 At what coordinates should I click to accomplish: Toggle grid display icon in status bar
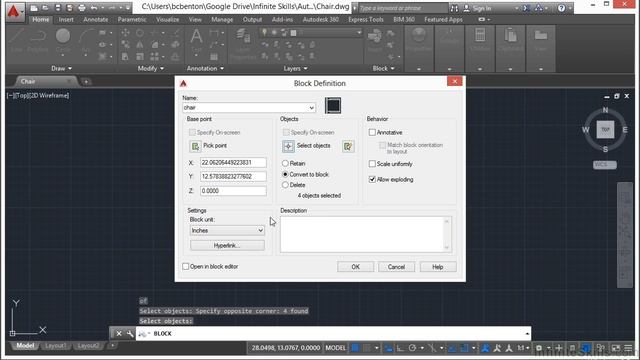point(355,348)
